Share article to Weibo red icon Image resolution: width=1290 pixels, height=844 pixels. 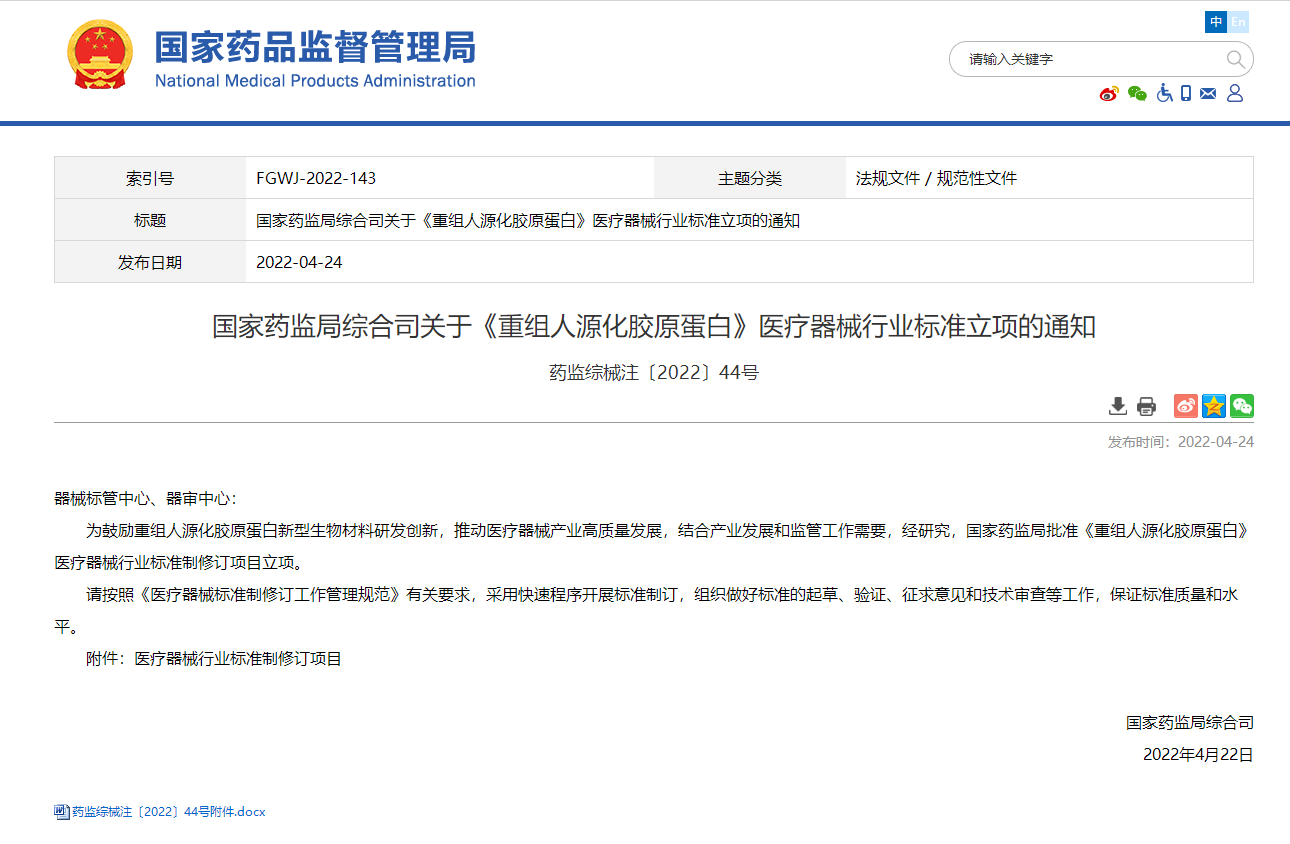[x=1186, y=406]
